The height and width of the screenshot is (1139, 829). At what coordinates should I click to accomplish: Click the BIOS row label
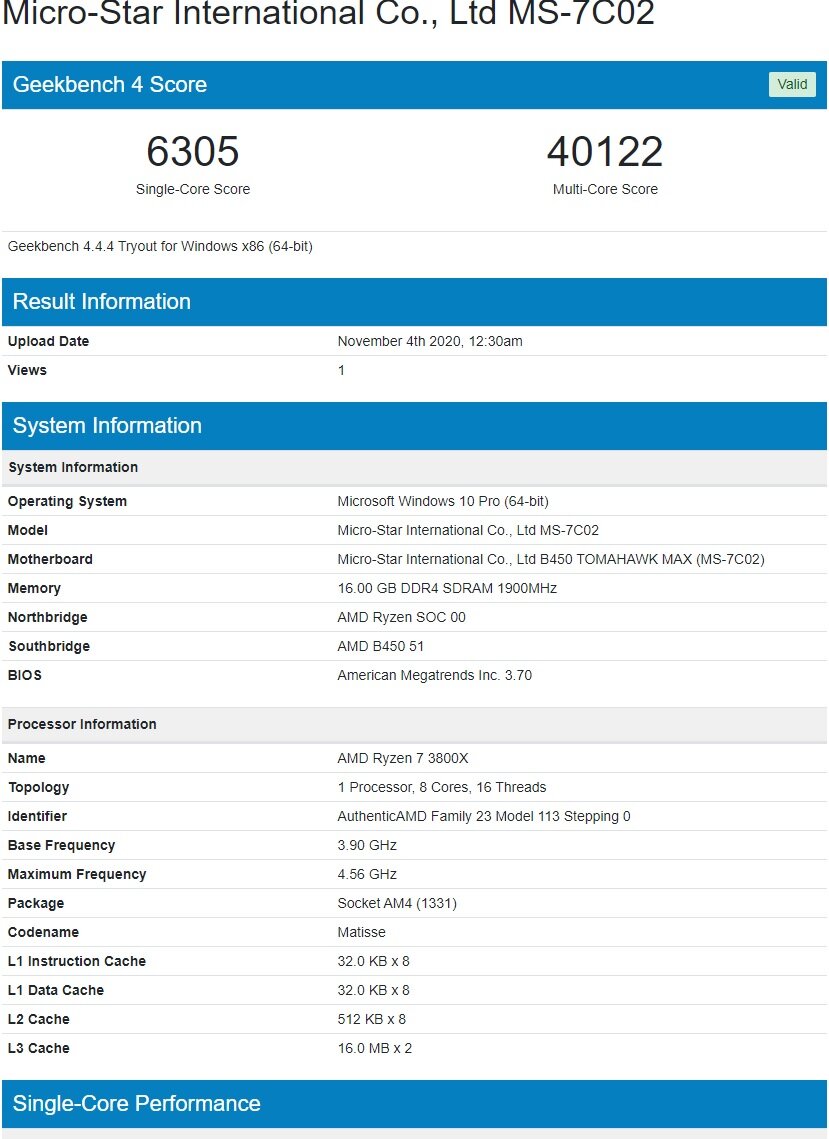tap(25, 676)
